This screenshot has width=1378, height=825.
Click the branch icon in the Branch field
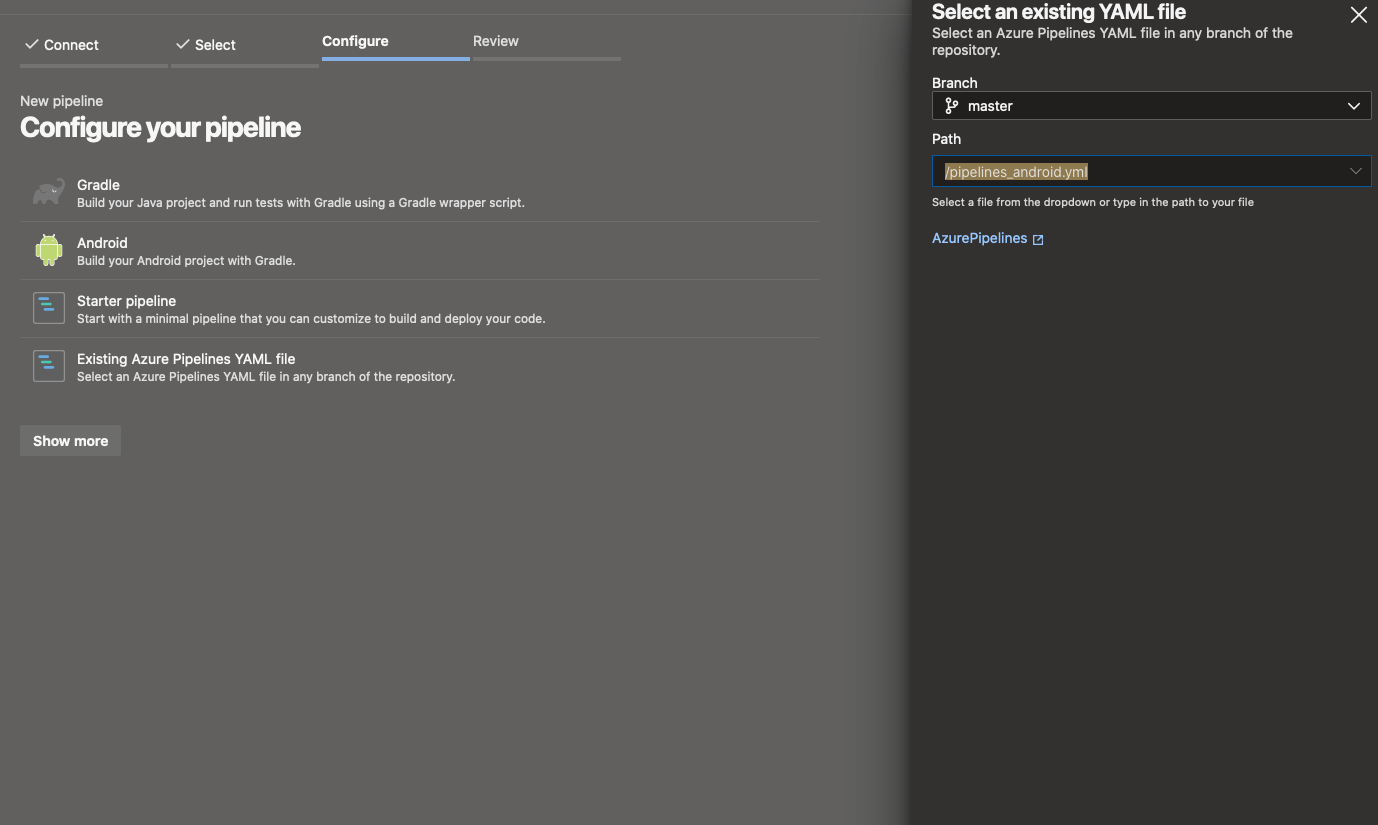click(x=951, y=106)
